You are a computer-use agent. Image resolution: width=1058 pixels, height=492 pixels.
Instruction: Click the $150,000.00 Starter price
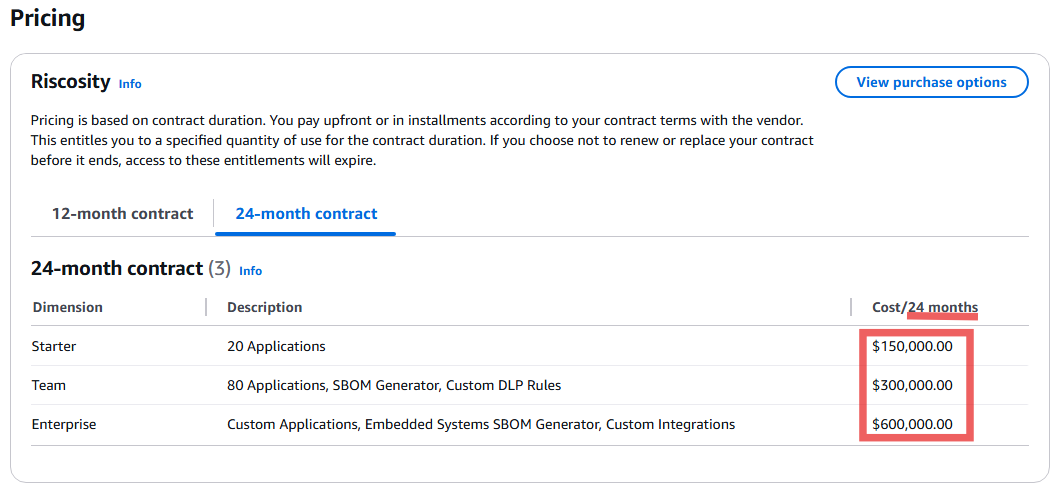(x=912, y=347)
